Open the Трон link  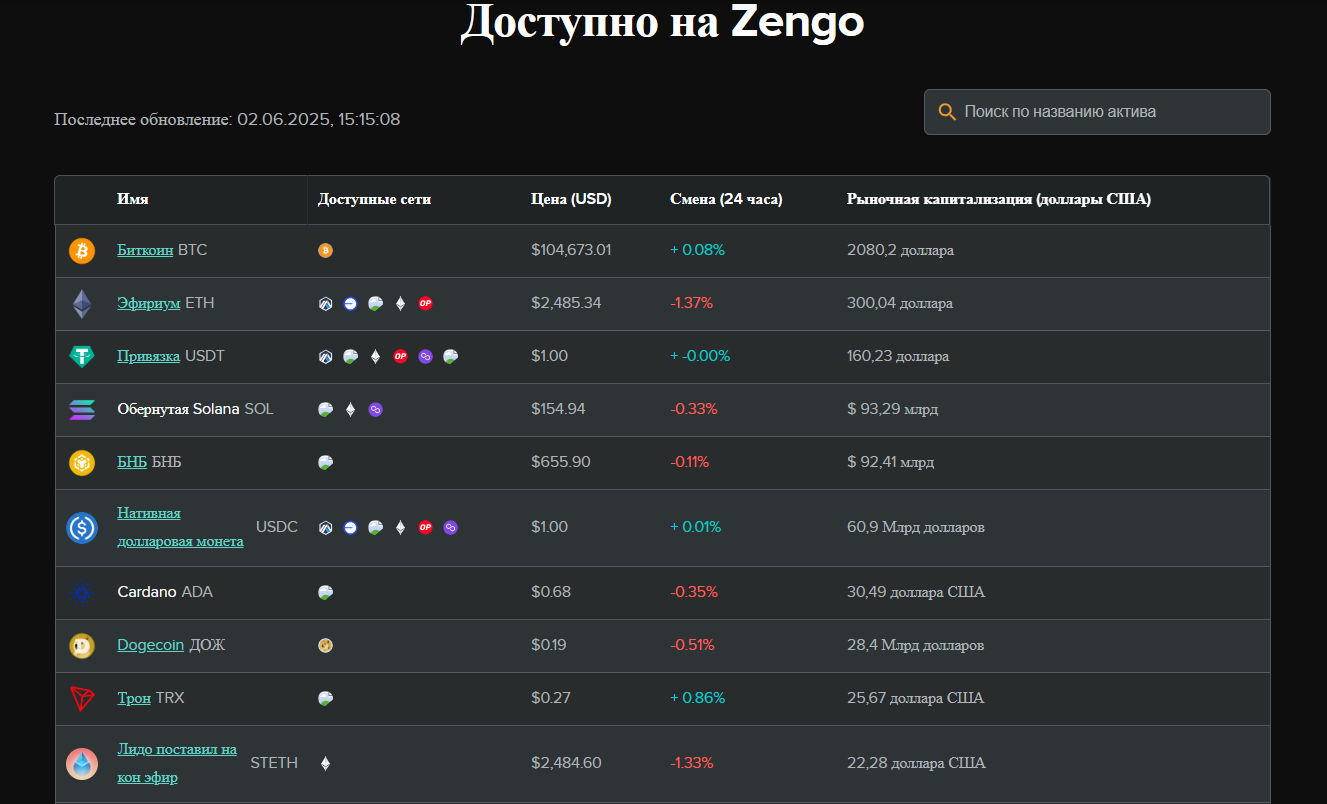(x=134, y=698)
